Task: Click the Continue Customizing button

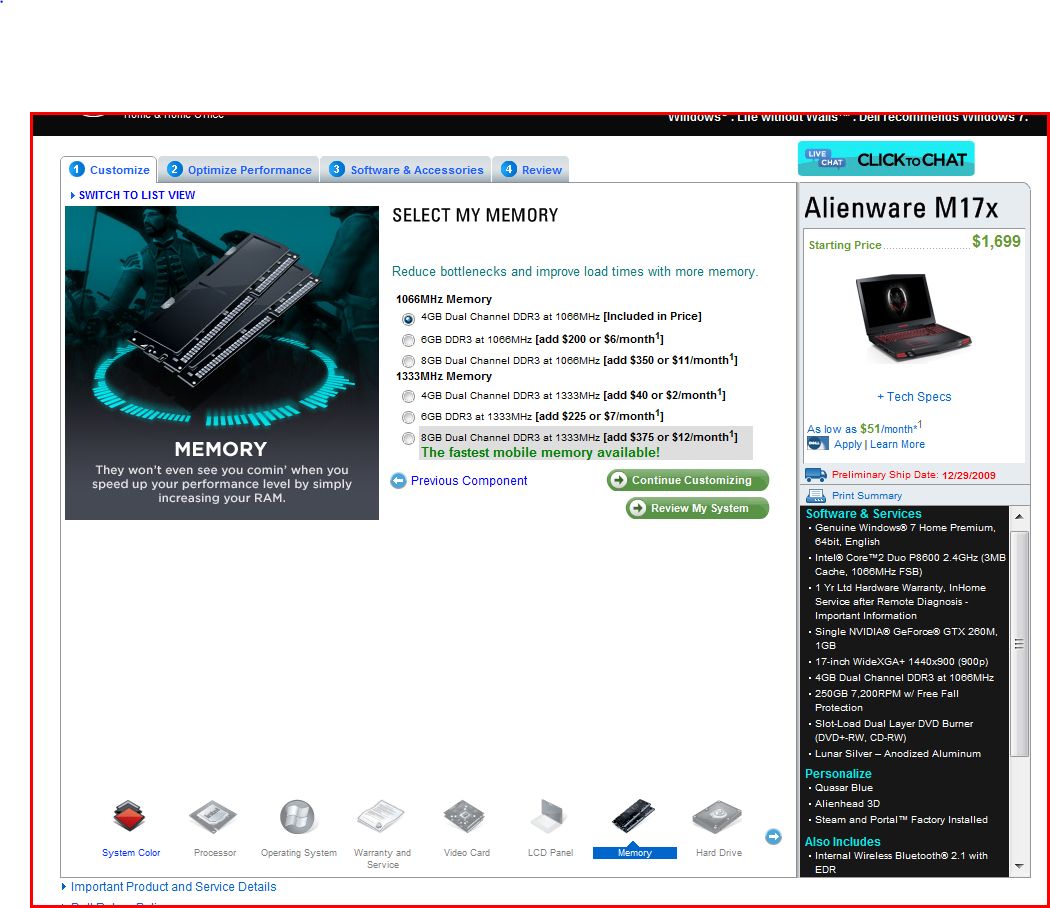Action: [x=688, y=480]
